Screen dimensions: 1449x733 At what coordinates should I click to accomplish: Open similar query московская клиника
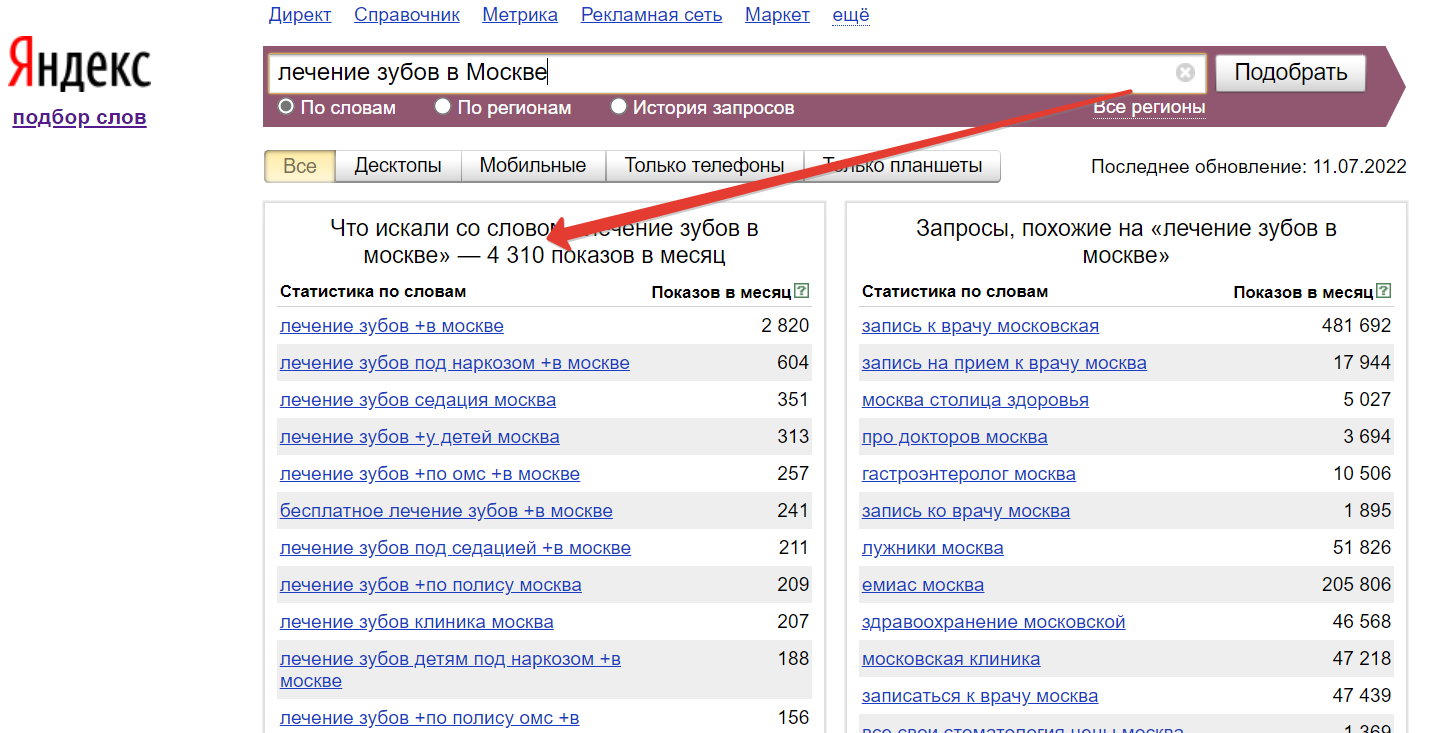pos(951,659)
